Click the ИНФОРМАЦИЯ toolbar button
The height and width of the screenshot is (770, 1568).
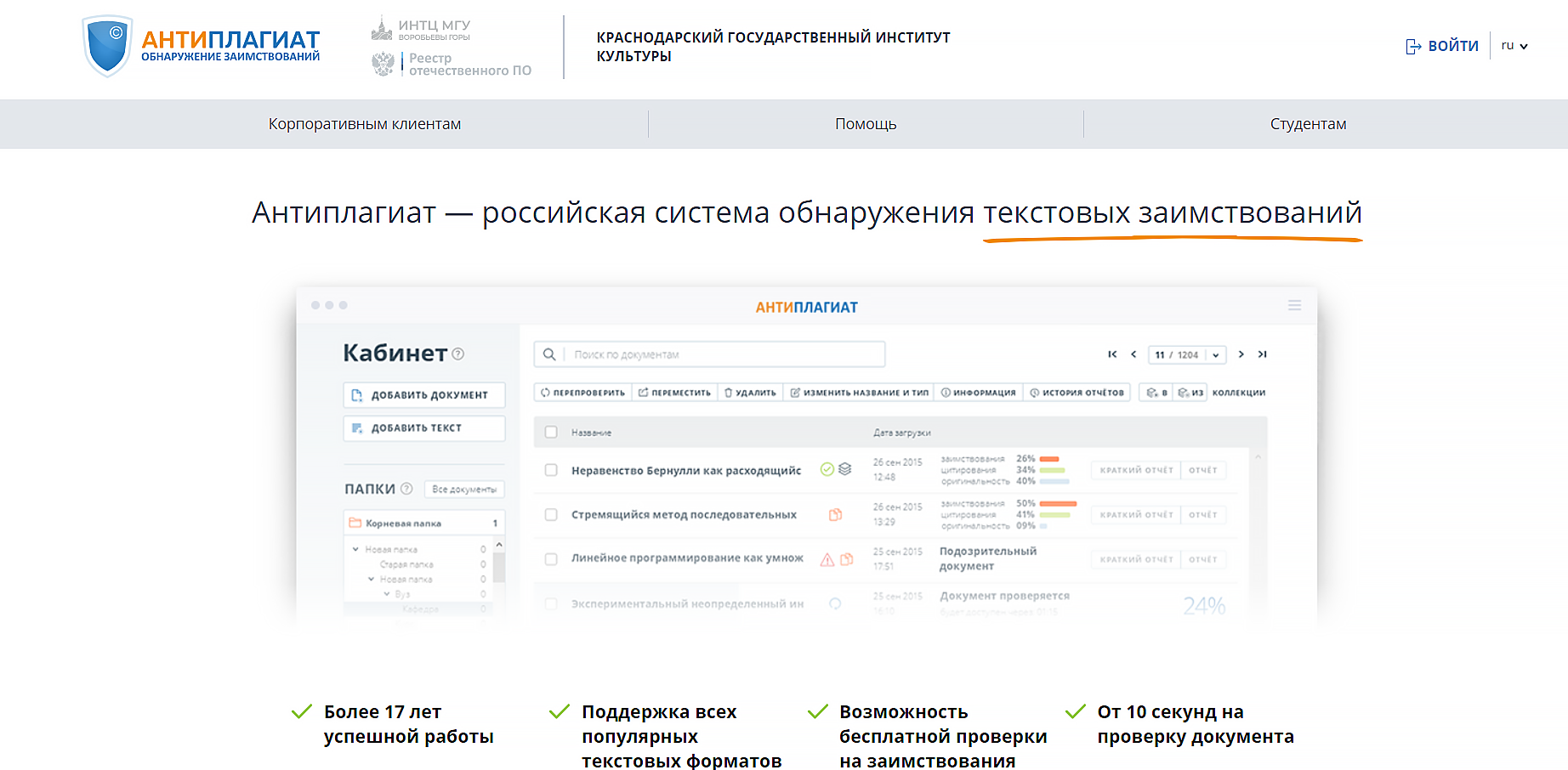978,393
